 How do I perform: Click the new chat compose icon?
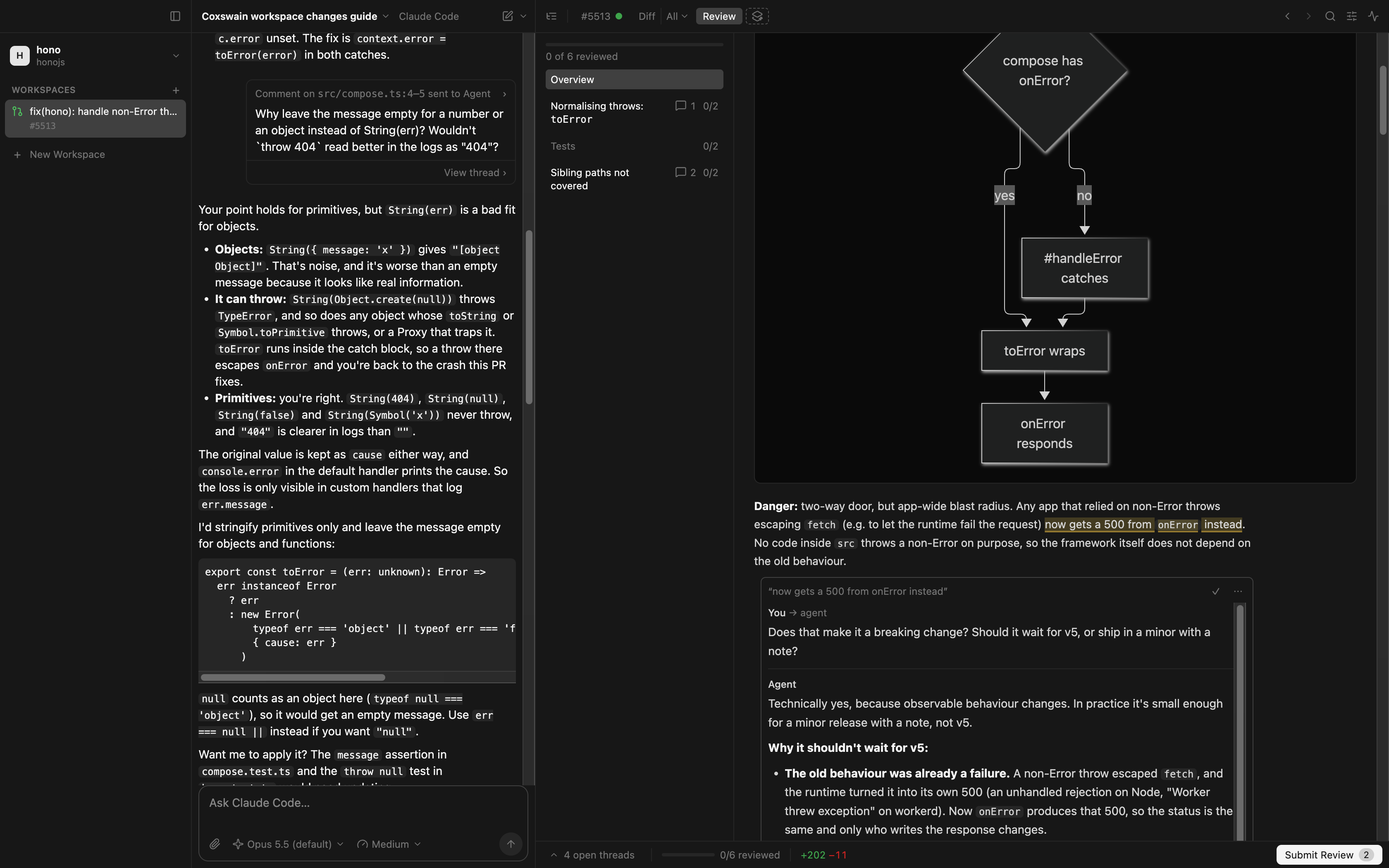pyautogui.click(x=507, y=16)
